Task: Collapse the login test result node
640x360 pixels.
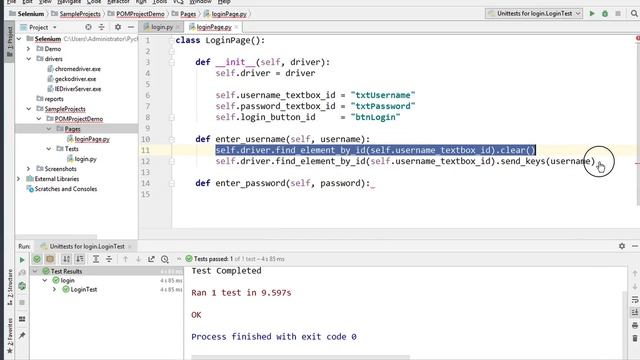Action: tap(45, 280)
